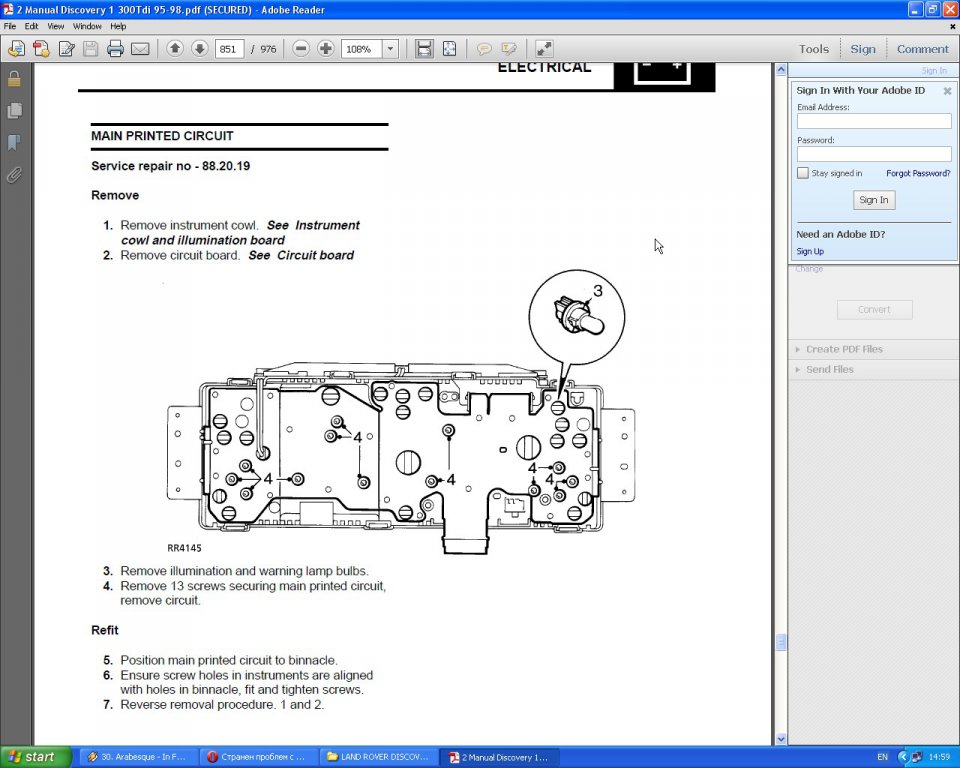Click the fit width scrolling icon

pos(424,49)
